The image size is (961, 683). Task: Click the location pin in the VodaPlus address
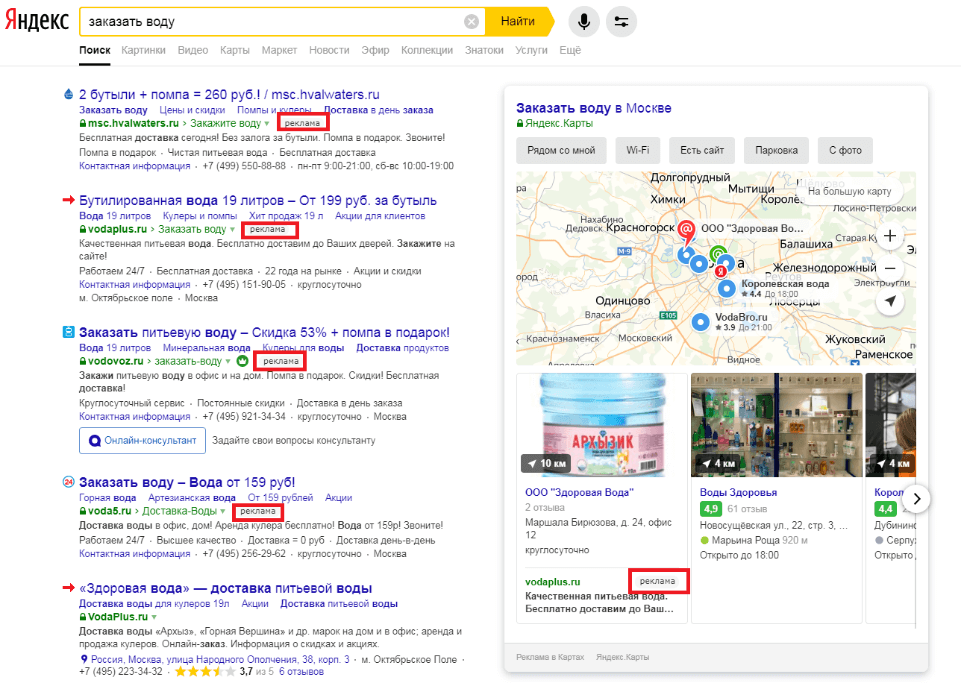coord(84,659)
